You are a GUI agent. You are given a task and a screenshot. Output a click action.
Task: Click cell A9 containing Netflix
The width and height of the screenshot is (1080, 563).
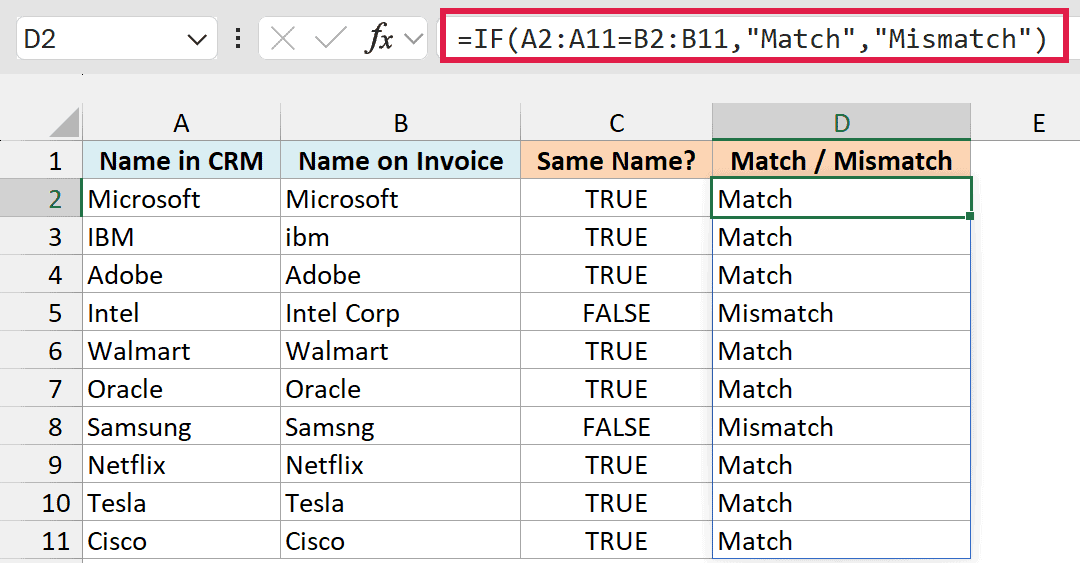point(181,464)
